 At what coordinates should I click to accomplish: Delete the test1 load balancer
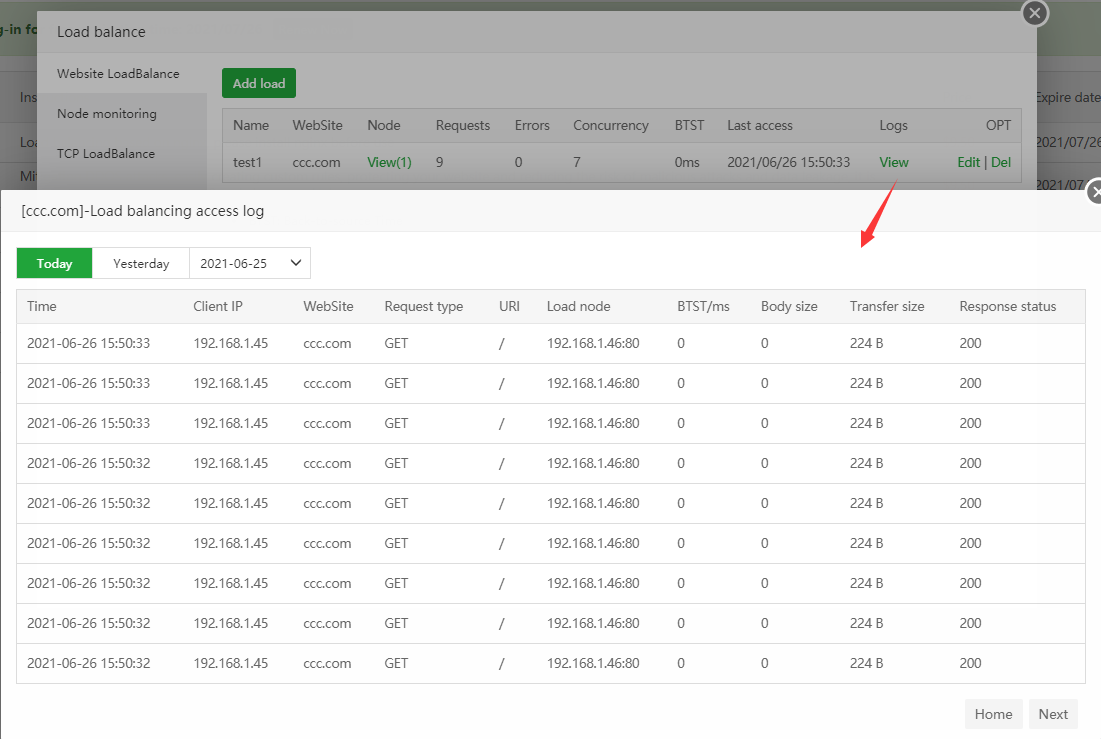click(1001, 162)
